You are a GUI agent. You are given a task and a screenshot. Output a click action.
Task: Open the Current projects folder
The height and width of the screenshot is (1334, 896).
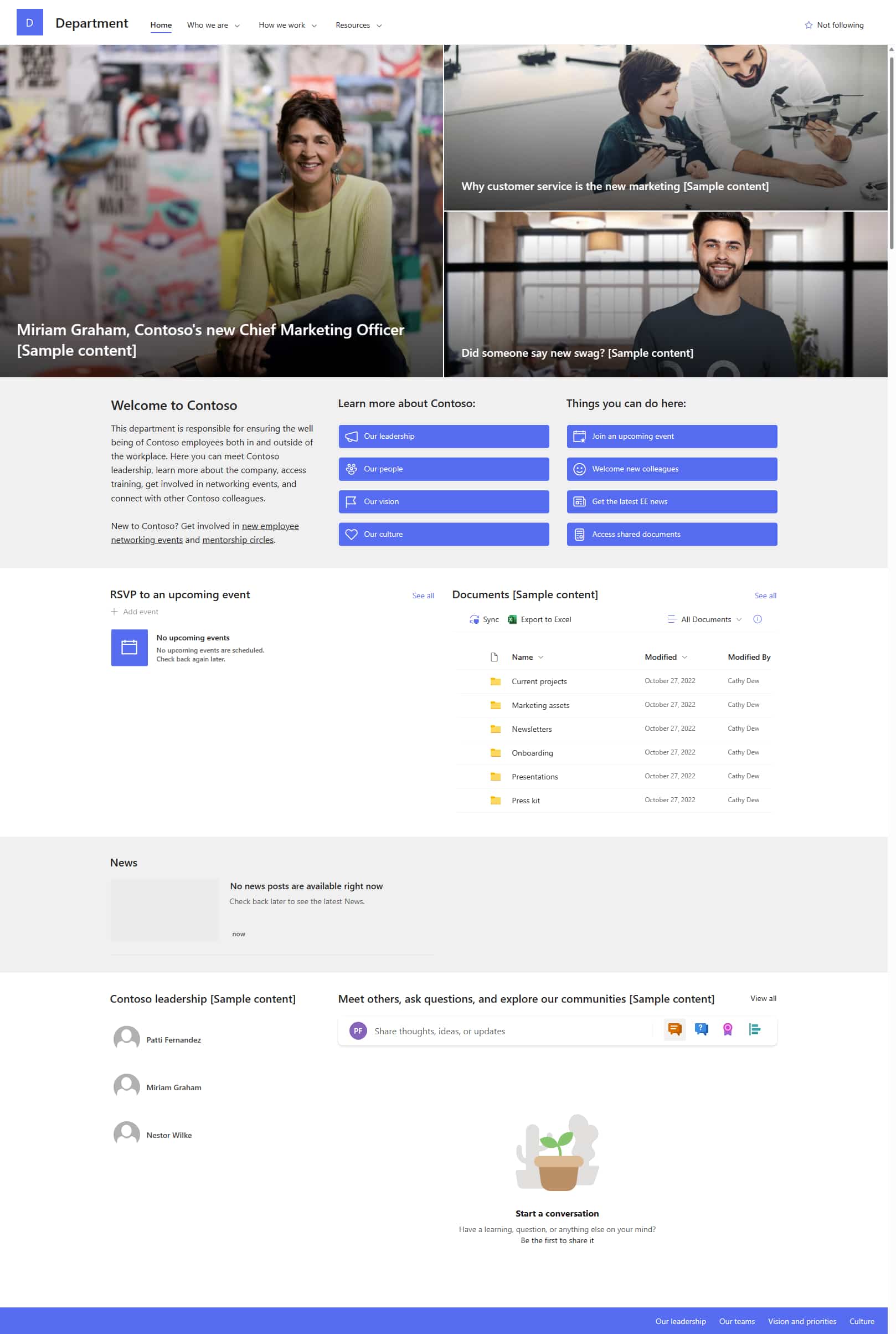[539, 681]
